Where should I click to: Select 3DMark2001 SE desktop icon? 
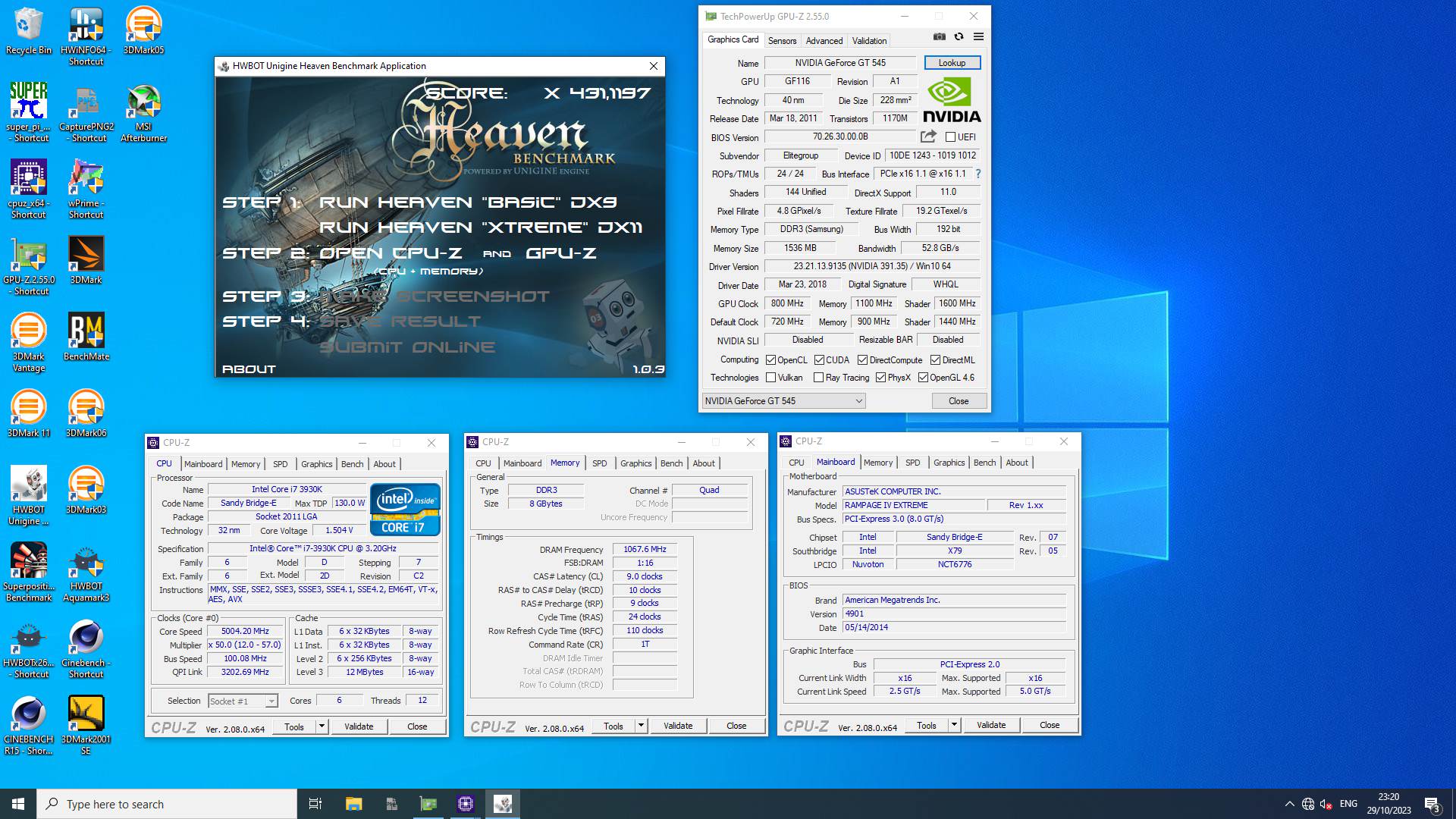pyautogui.click(x=86, y=726)
